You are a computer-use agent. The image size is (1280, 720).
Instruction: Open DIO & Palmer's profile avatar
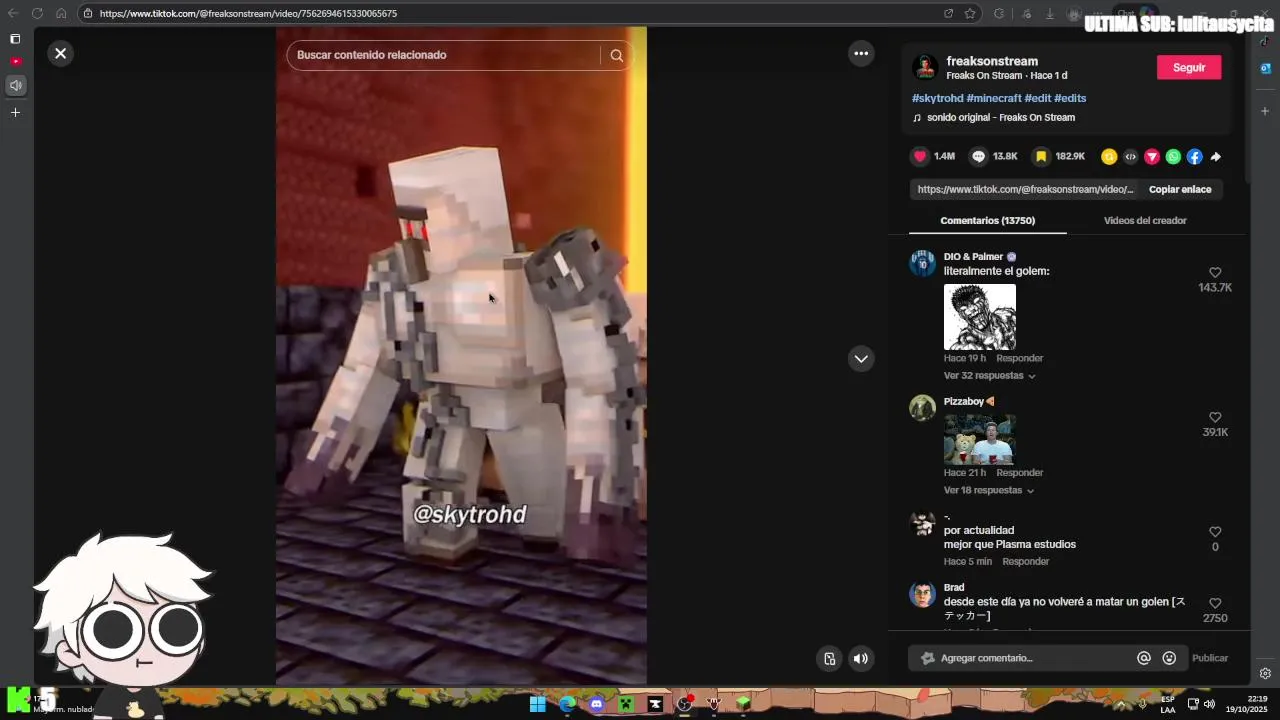[x=922, y=263]
